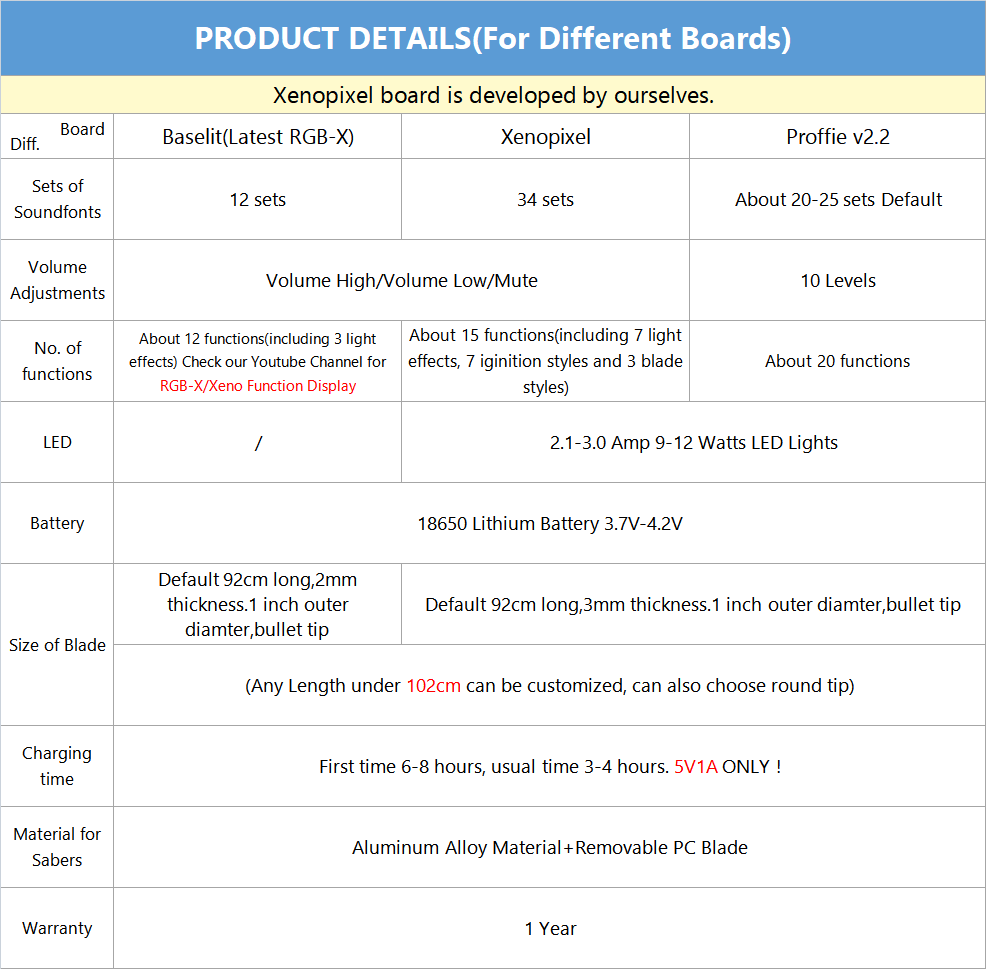Screen dimensions: 986x969
Task: Click the '34 sets' cell
Action: [545, 199]
